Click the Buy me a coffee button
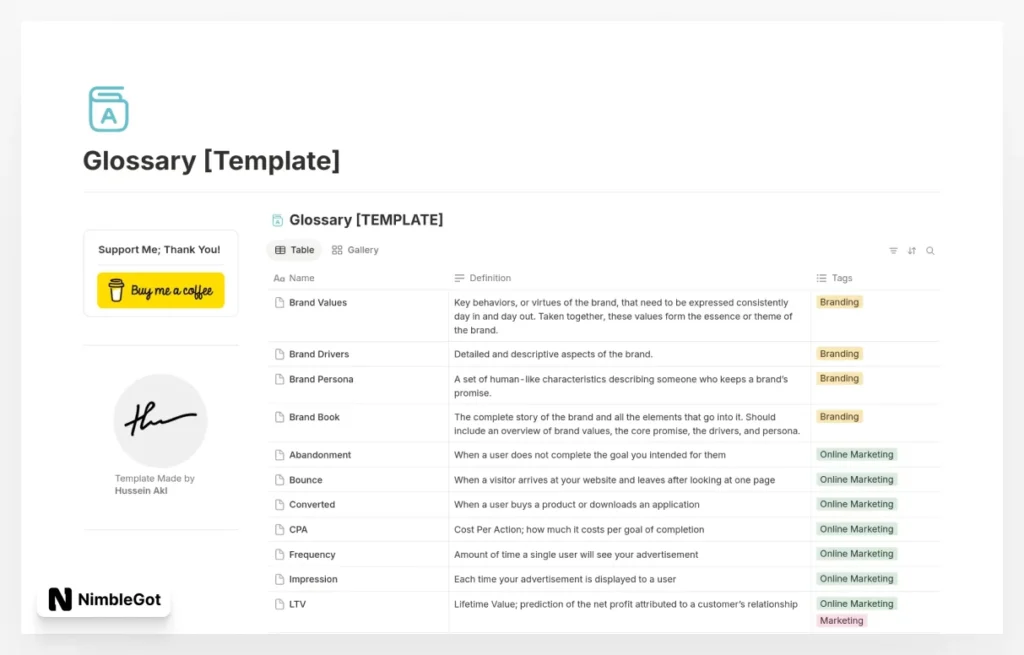This screenshot has width=1024, height=655. 160,289
